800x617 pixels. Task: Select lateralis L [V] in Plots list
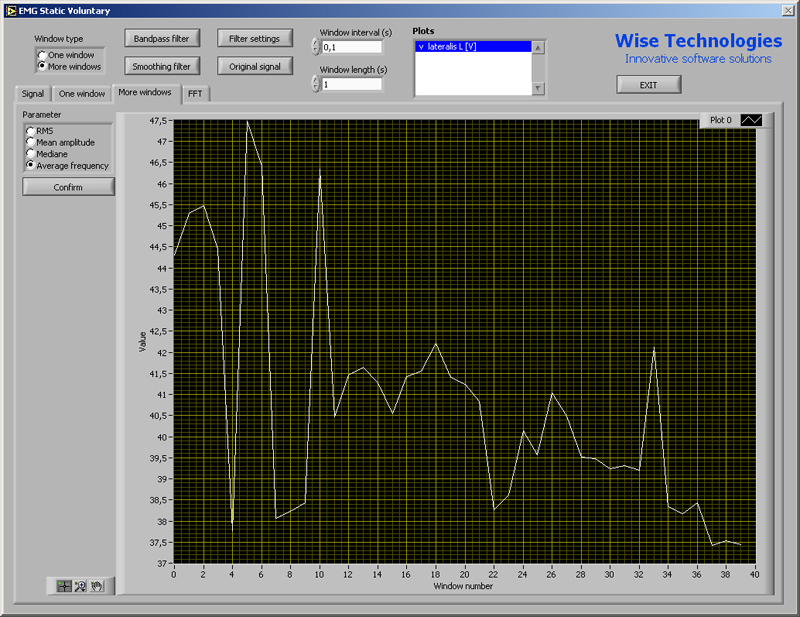473,46
